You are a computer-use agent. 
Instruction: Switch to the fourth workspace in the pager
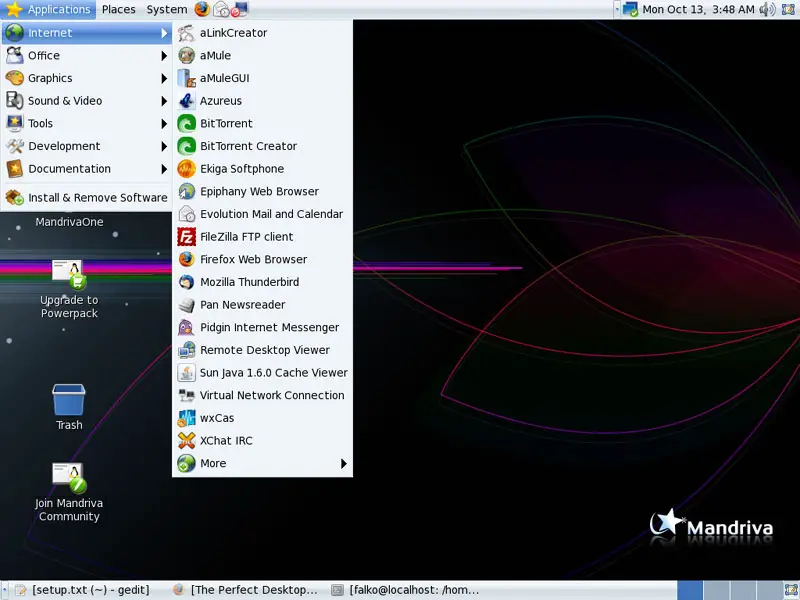tap(769, 590)
